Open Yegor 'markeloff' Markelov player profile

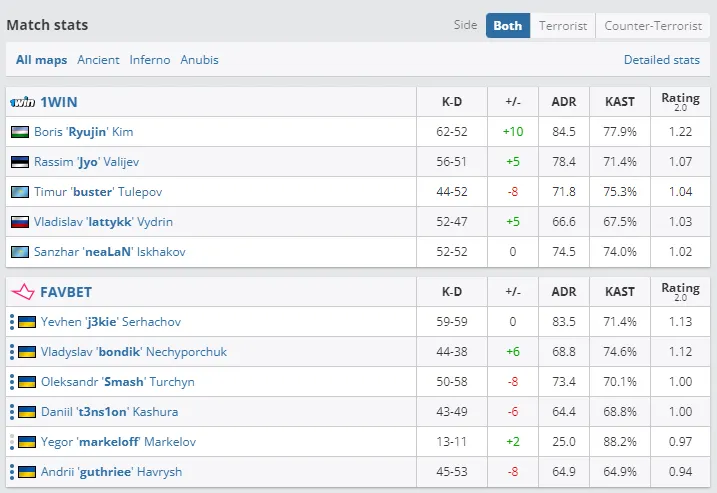(x=118, y=442)
